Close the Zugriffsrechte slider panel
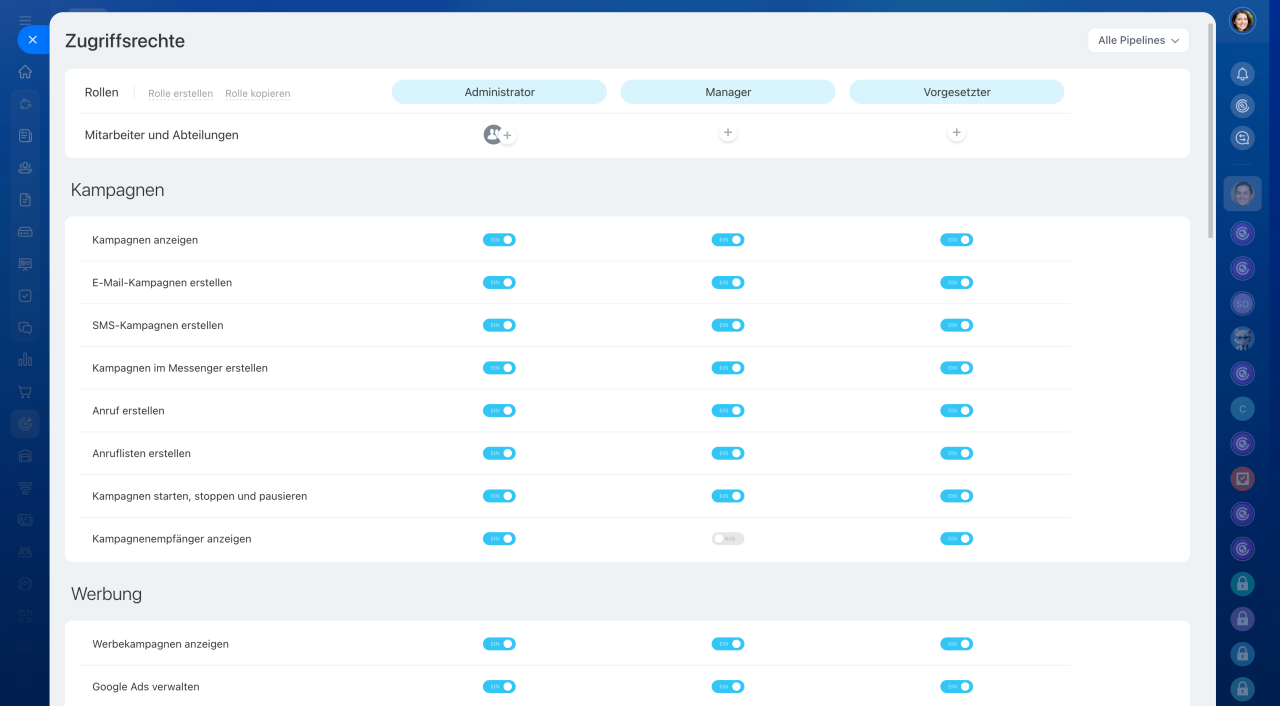This screenshot has width=1280, height=706. pos(32,40)
